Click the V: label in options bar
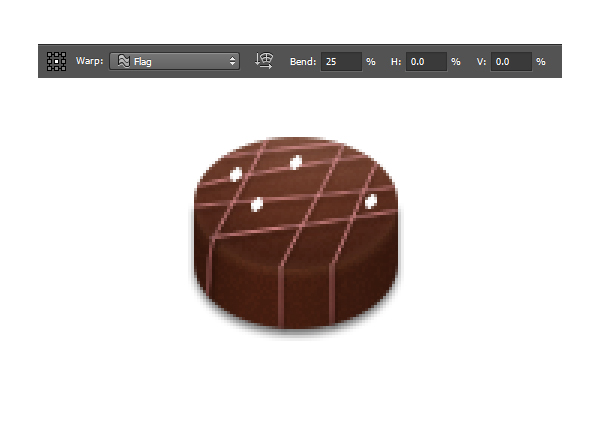Screen dimensions: 600x436 point(481,61)
